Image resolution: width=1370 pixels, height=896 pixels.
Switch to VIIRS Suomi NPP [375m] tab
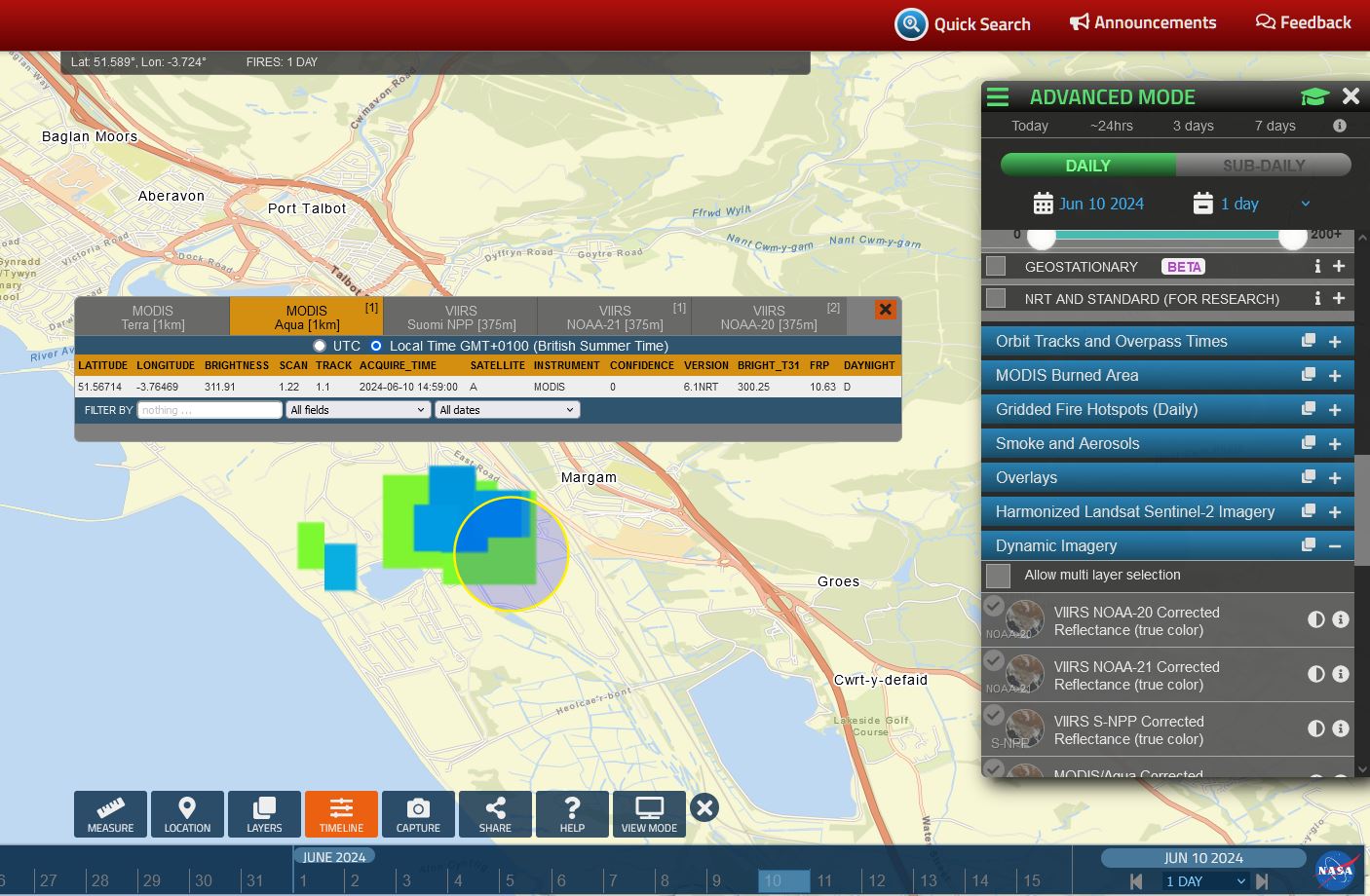coord(462,317)
